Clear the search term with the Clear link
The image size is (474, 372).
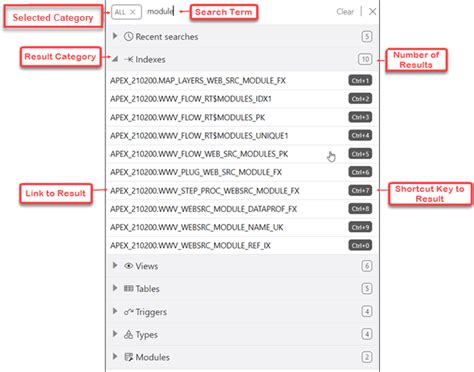tap(345, 12)
